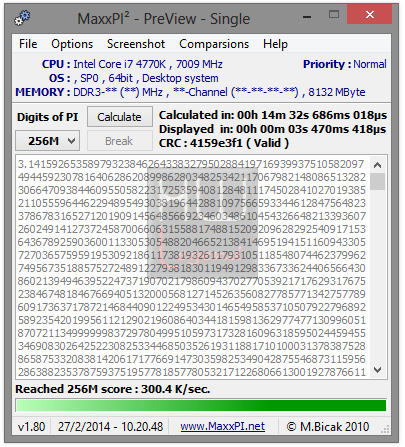Click the scrollbar down arrow
Viewport: 405px width, 447px height.
coord(377,369)
